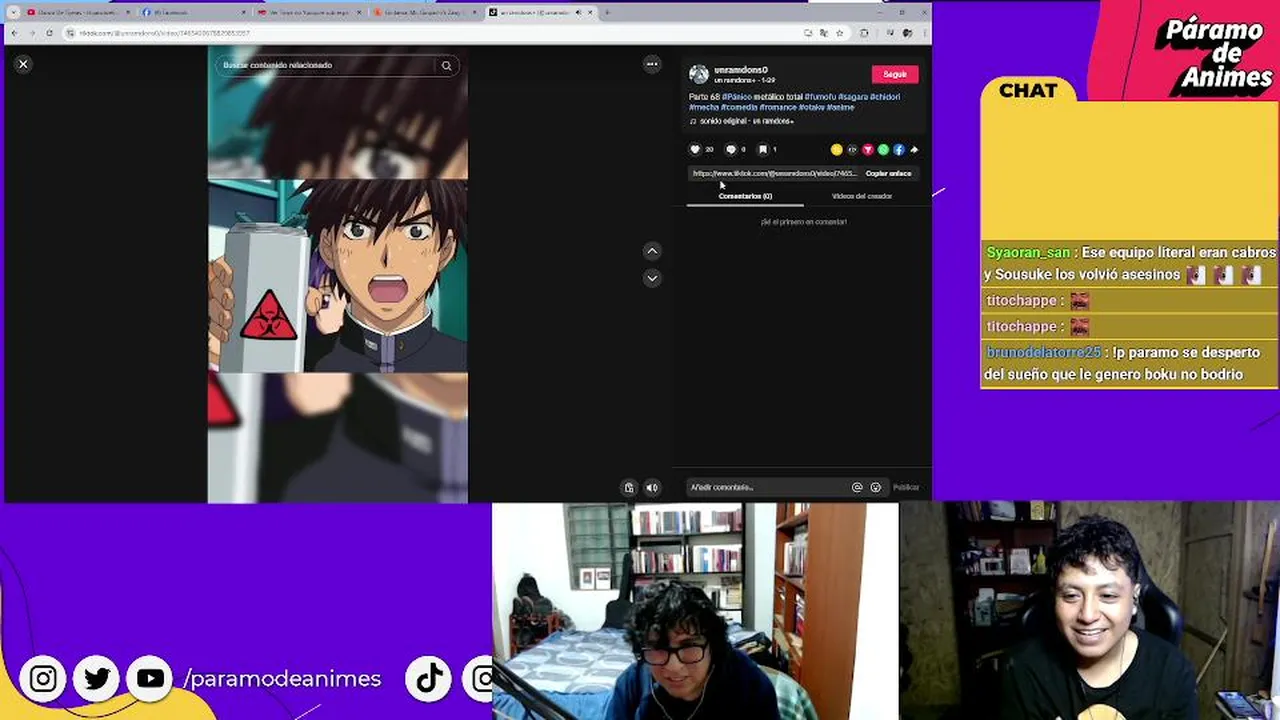Open comments via speech bubble icon
This screenshot has width=1280, height=720.
[x=730, y=149]
